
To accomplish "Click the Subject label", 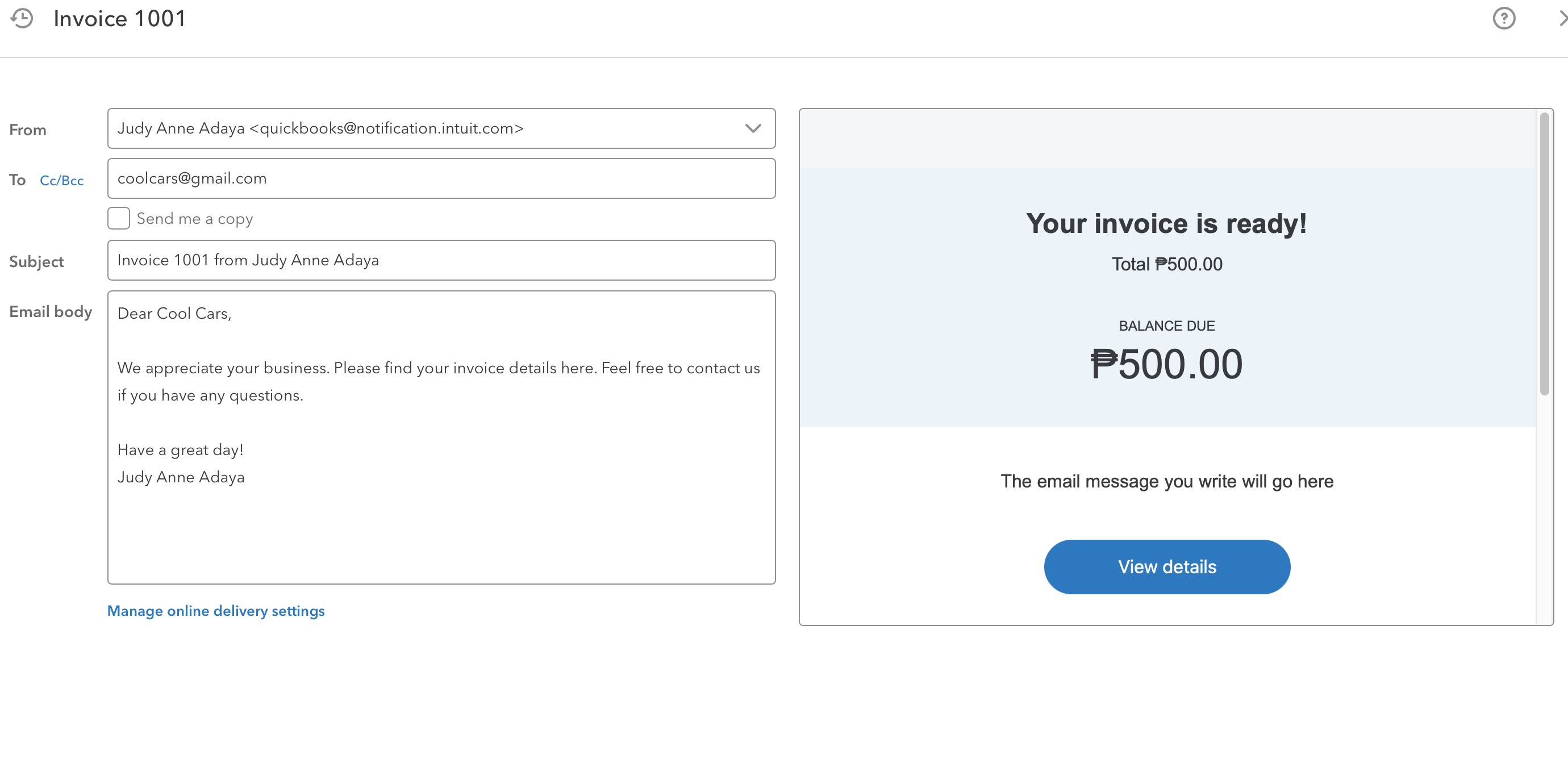I will coord(36,262).
